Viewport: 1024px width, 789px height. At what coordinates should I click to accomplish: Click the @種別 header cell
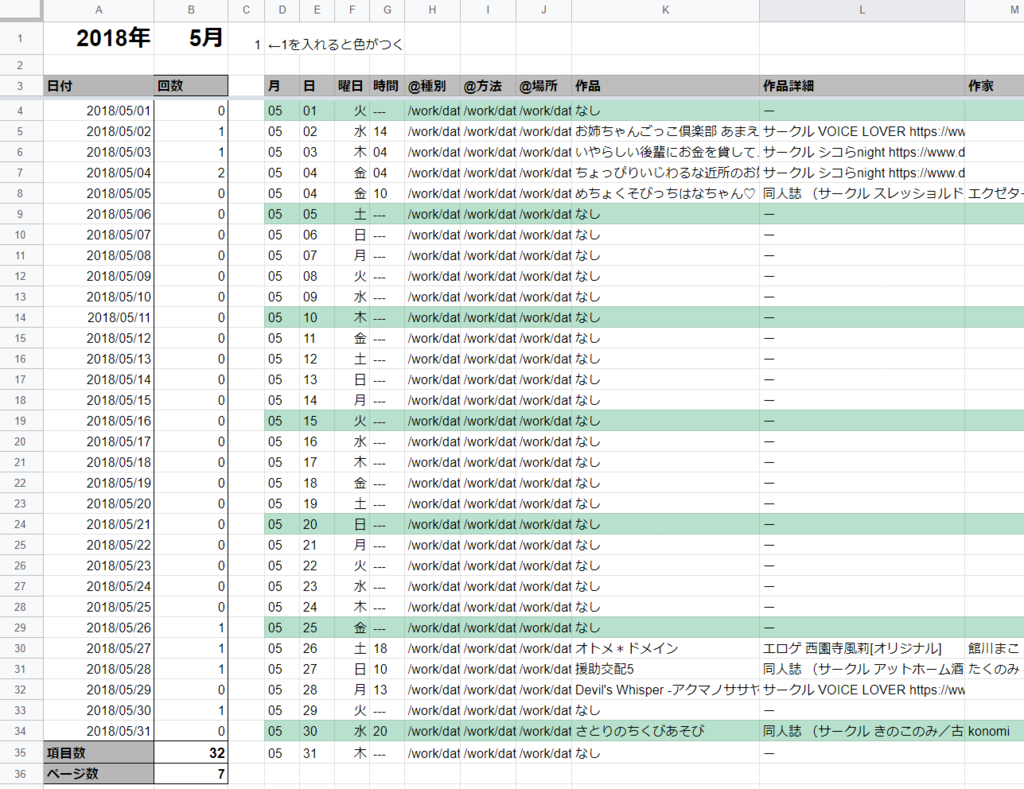pyautogui.click(x=432, y=86)
